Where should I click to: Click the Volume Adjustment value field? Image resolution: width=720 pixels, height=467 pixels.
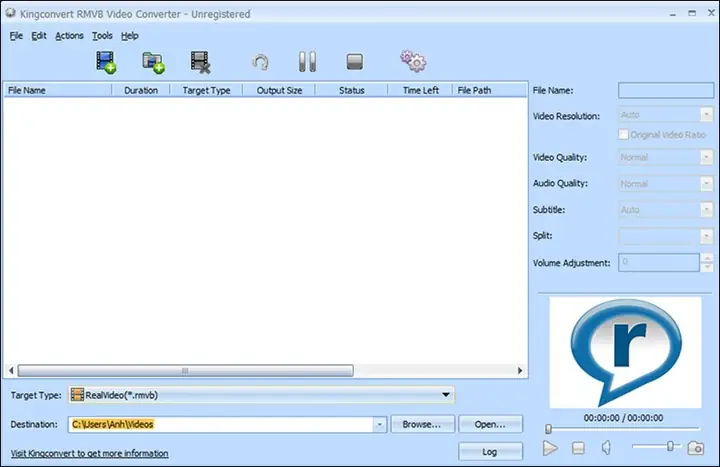tap(659, 263)
